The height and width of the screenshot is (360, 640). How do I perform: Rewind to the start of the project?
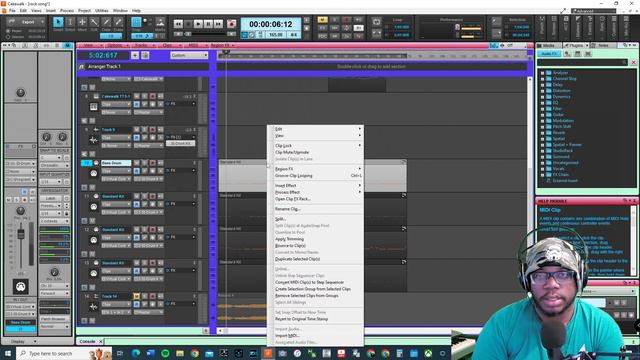[x=178, y=24]
